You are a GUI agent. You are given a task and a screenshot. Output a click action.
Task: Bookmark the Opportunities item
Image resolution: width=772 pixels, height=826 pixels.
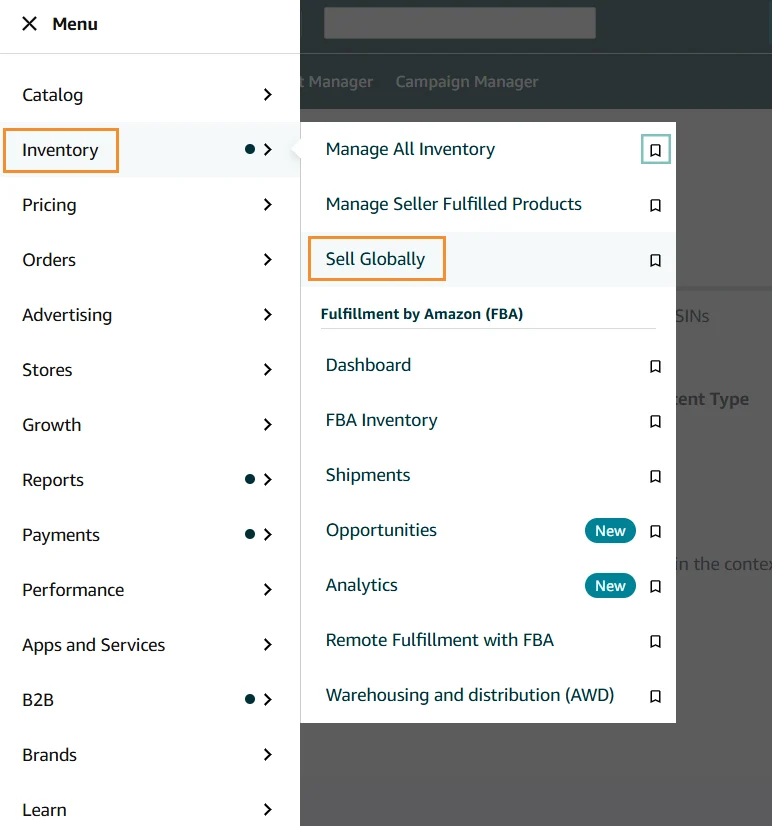(x=656, y=531)
